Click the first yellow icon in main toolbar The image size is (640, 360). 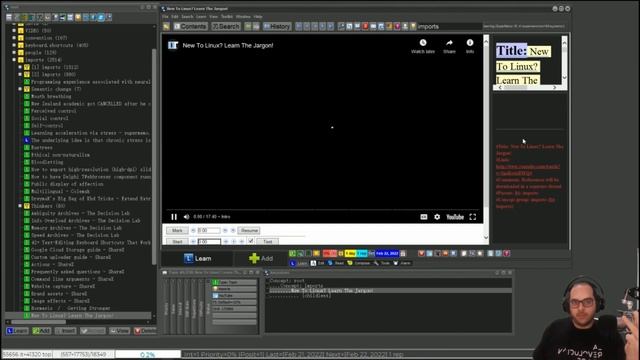point(167,27)
